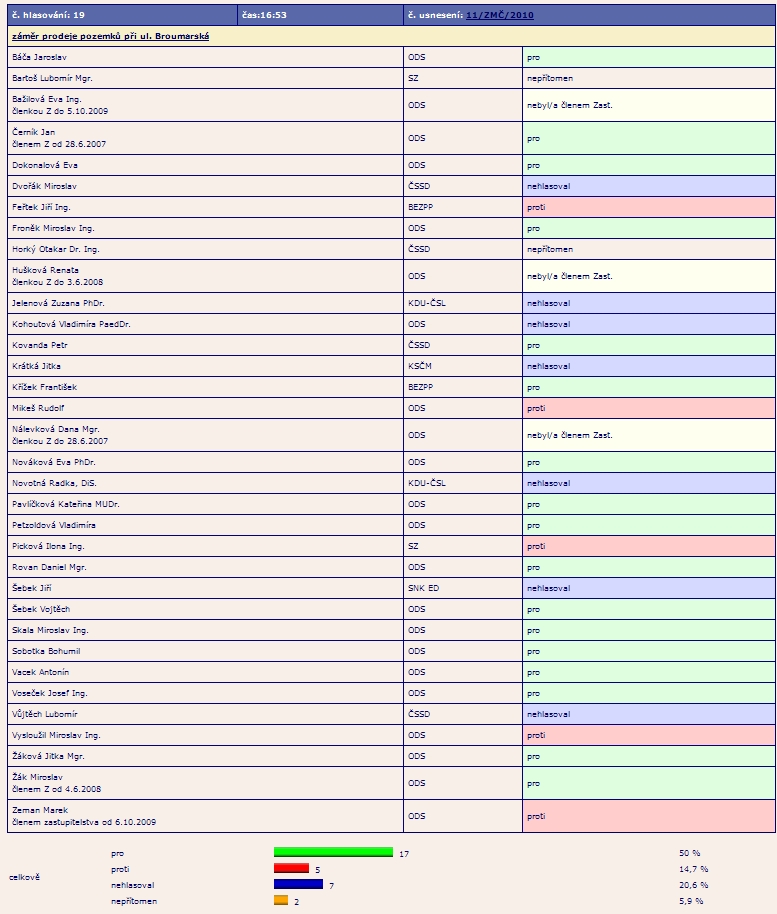
Task: Click Bažilová Eva 'nebyl/a členem Zast.' cell
Action: click(x=648, y=105)
